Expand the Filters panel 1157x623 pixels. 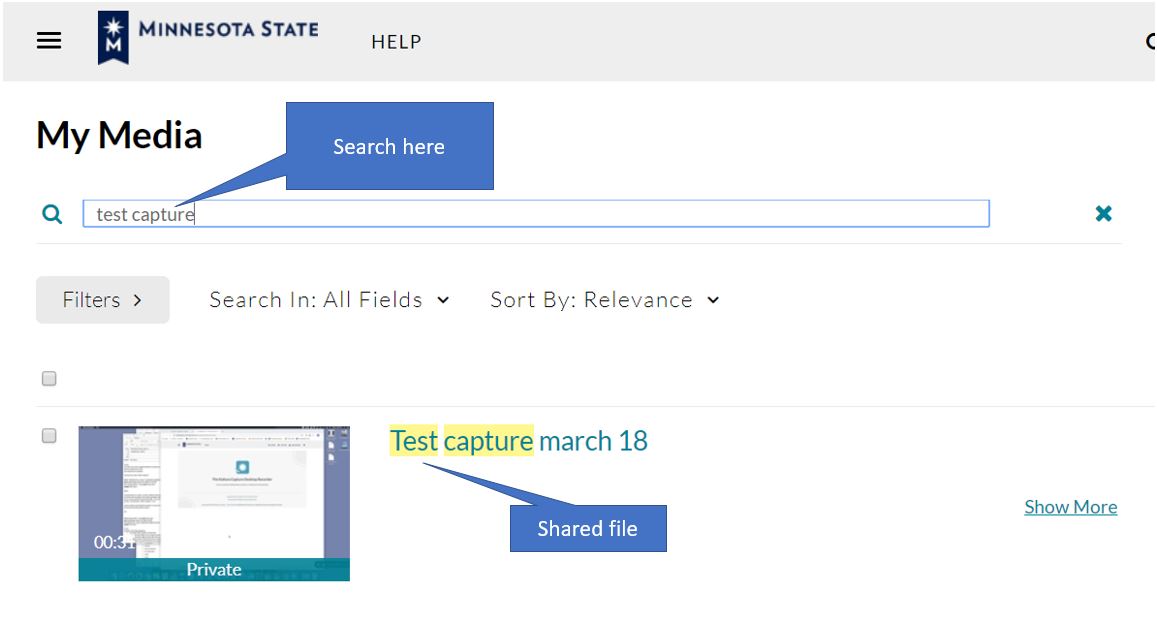pos(102,299)
